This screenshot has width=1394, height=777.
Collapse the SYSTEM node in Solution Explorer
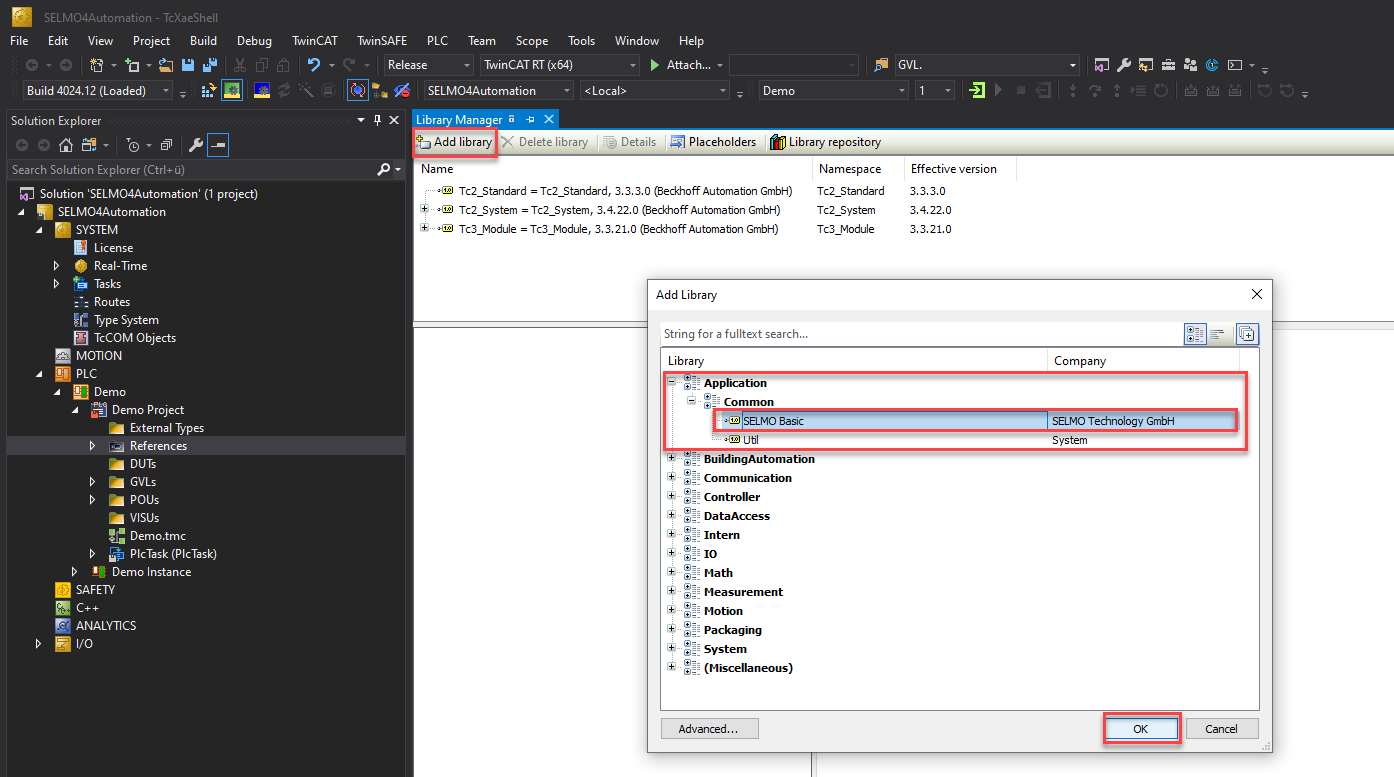coord(40,230)
